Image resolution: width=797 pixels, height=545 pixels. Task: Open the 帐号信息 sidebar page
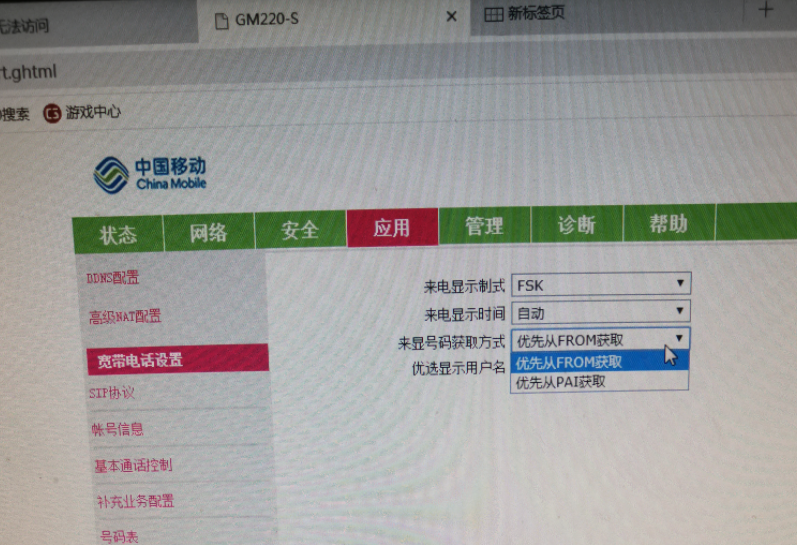pyautogui.click(x=117, y=430)
